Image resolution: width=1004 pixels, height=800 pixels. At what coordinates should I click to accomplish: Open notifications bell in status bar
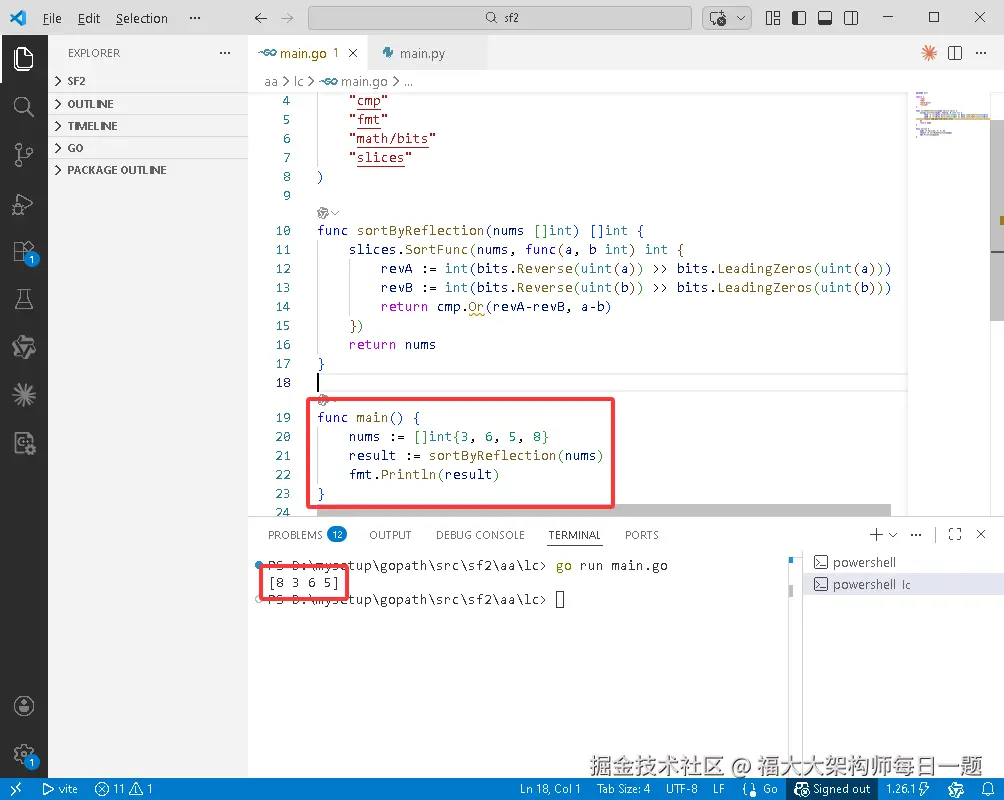pos(988,789)
